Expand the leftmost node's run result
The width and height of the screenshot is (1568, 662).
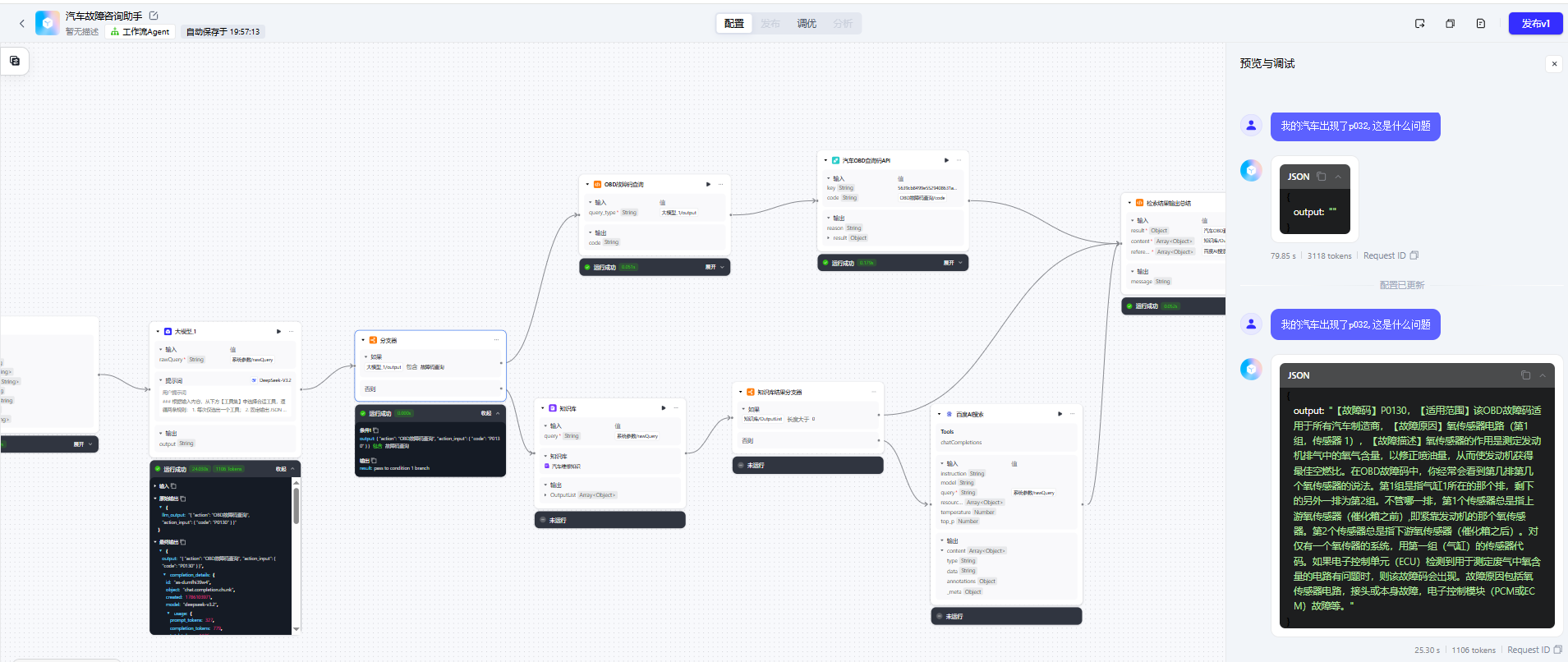pyautogui.click(x=82, y=444)
